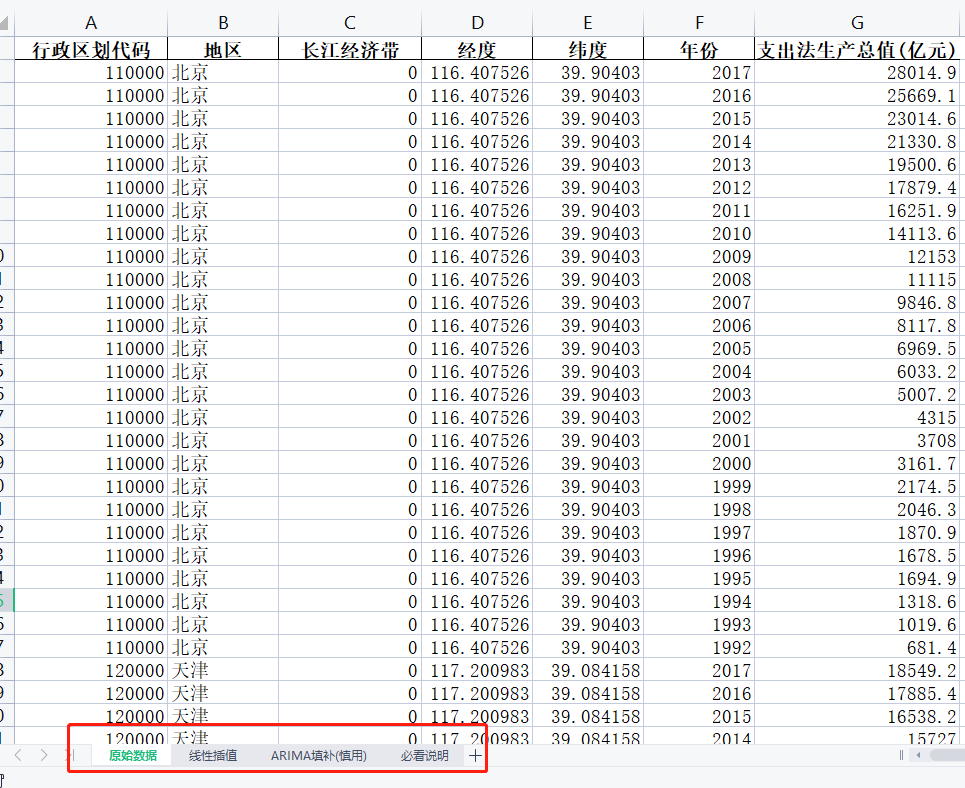Screen dimensions: 965x788
Task: Click the cell with value 1678.5
Action: pyautogui.click(x=857, y=555)
